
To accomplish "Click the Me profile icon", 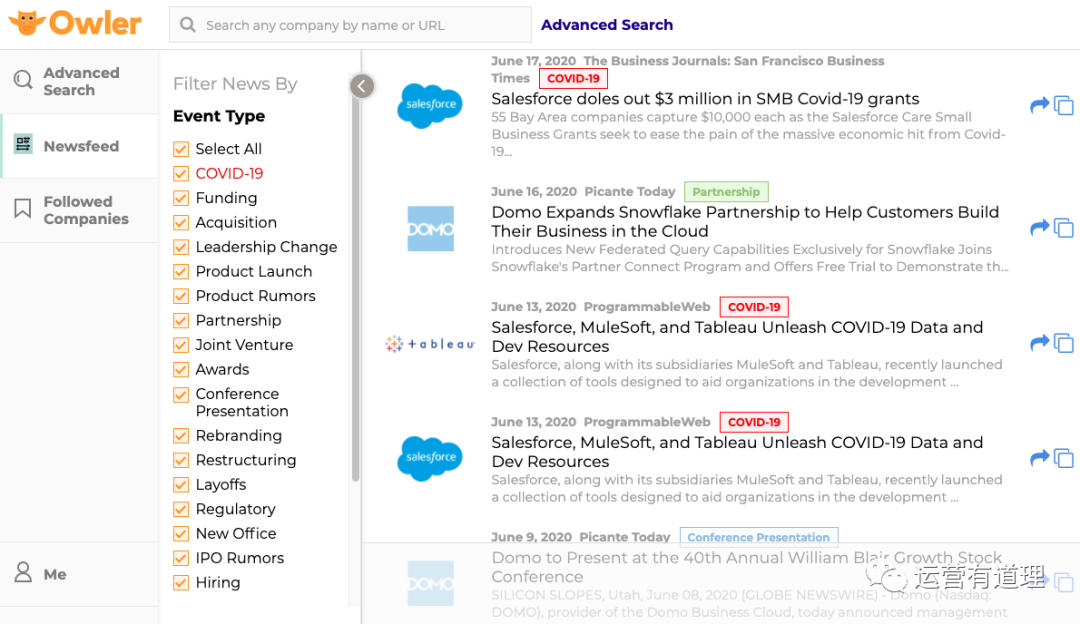I will point(23,572).
